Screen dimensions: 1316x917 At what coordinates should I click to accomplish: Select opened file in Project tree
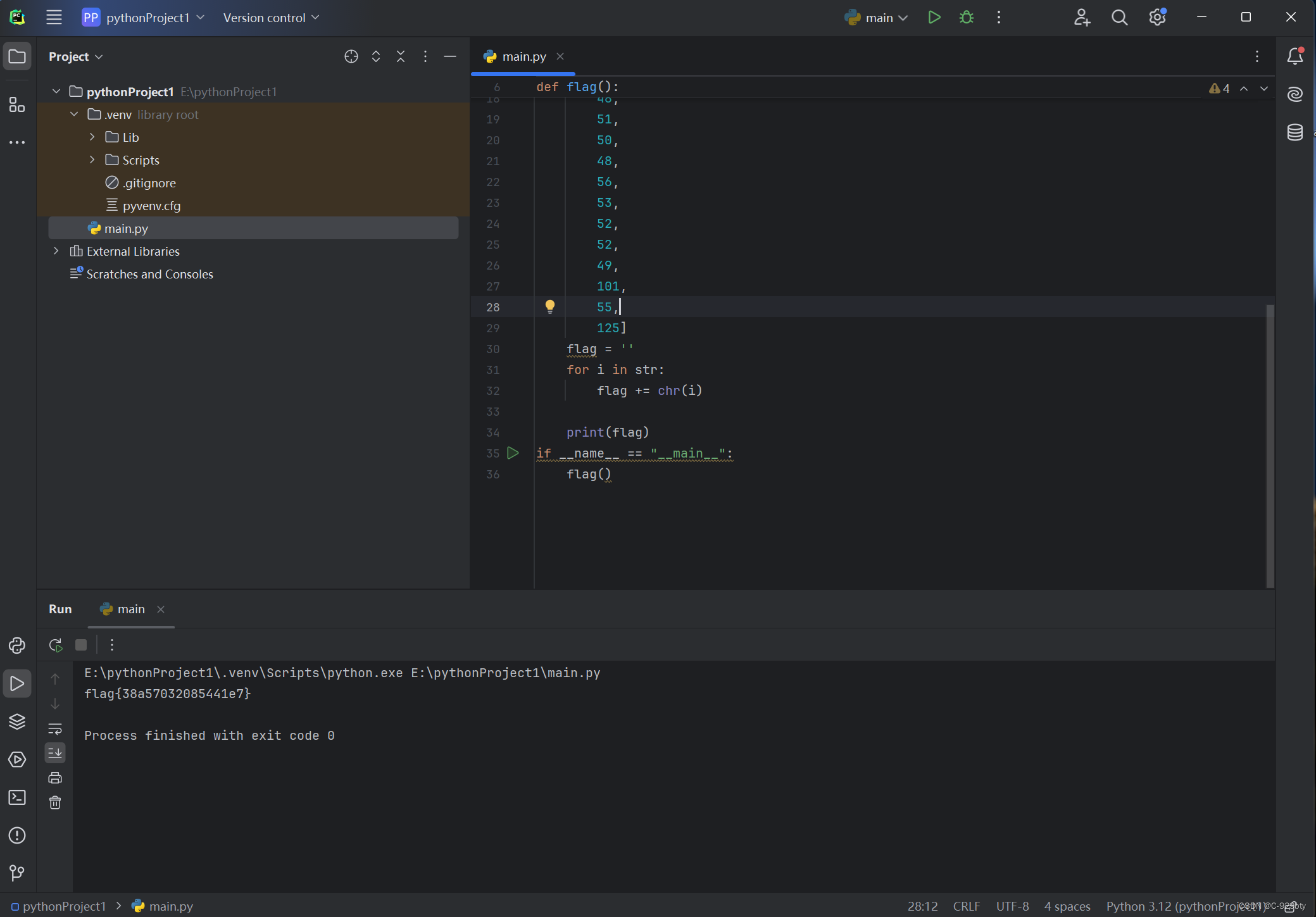(x=351, y=56)
